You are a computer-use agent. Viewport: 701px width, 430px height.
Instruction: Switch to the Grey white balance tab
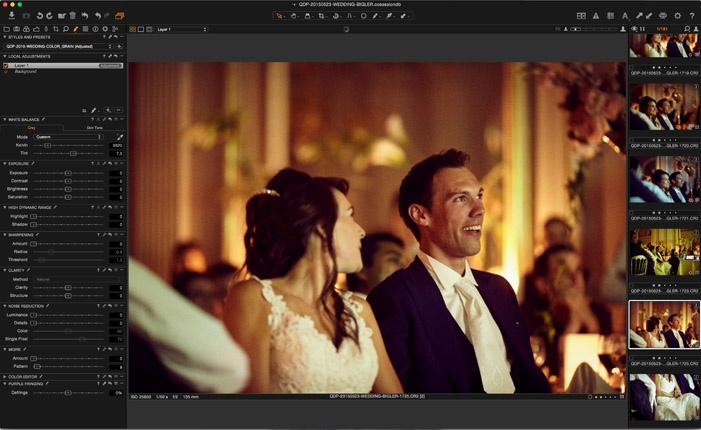click(31, 128)
